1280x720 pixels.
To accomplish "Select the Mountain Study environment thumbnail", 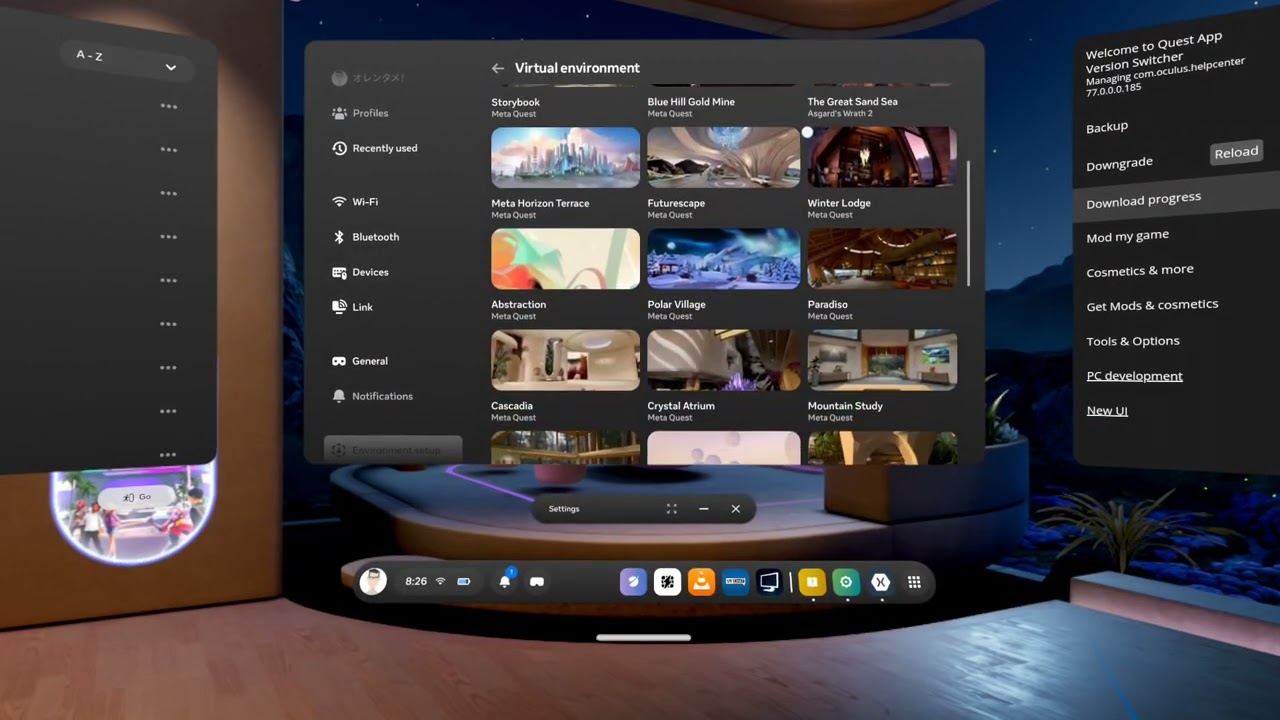I will [882, 360].
